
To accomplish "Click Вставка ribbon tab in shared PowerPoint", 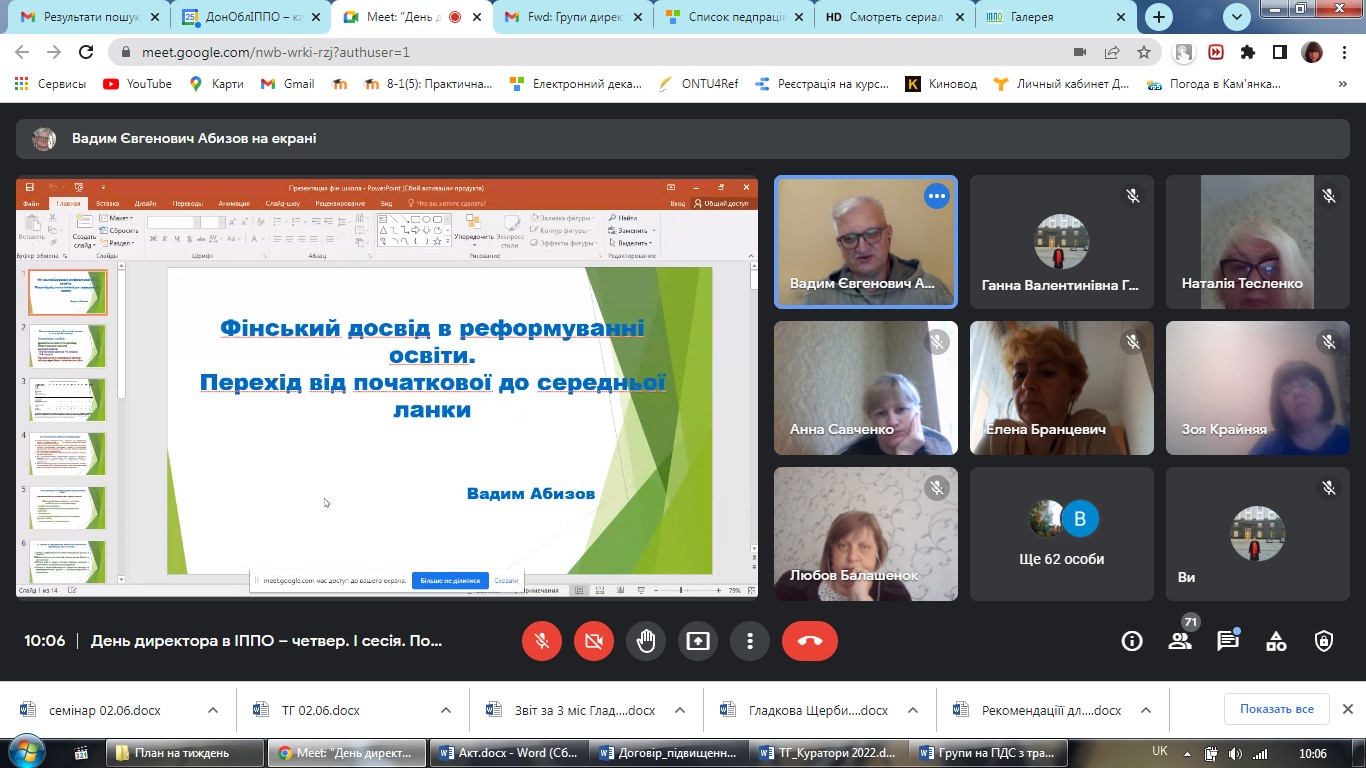I will pos(107,203).
